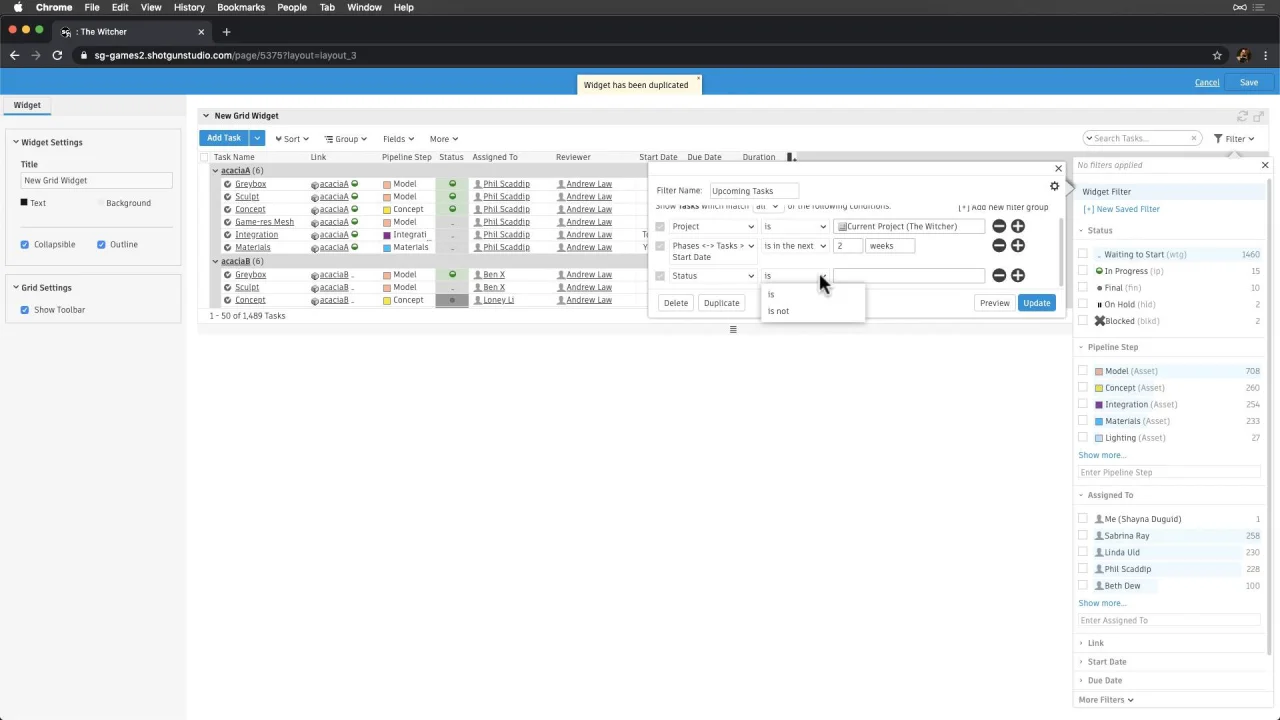Click the Preview button
Image resolution: width=1280 pixels, height=720 pixels.
pyautogui.click(x=994, y=303)
